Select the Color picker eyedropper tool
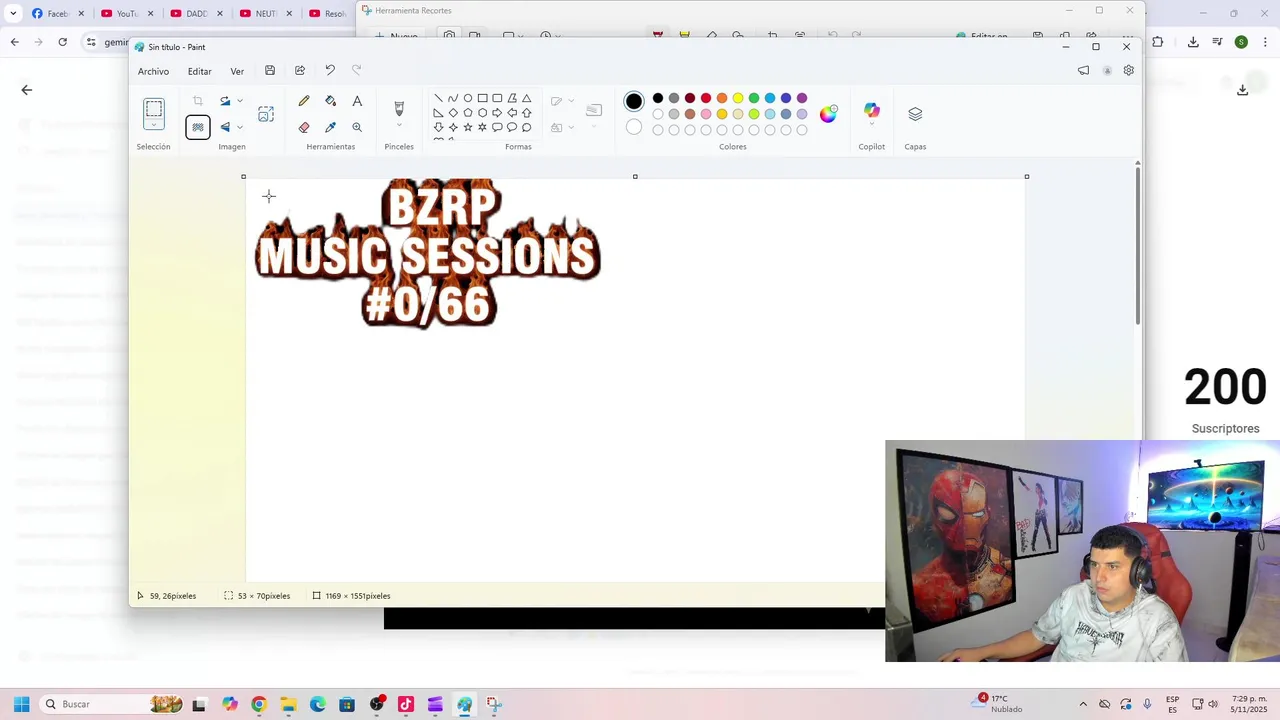The image size is (1280, 720). tap(330, 127)
